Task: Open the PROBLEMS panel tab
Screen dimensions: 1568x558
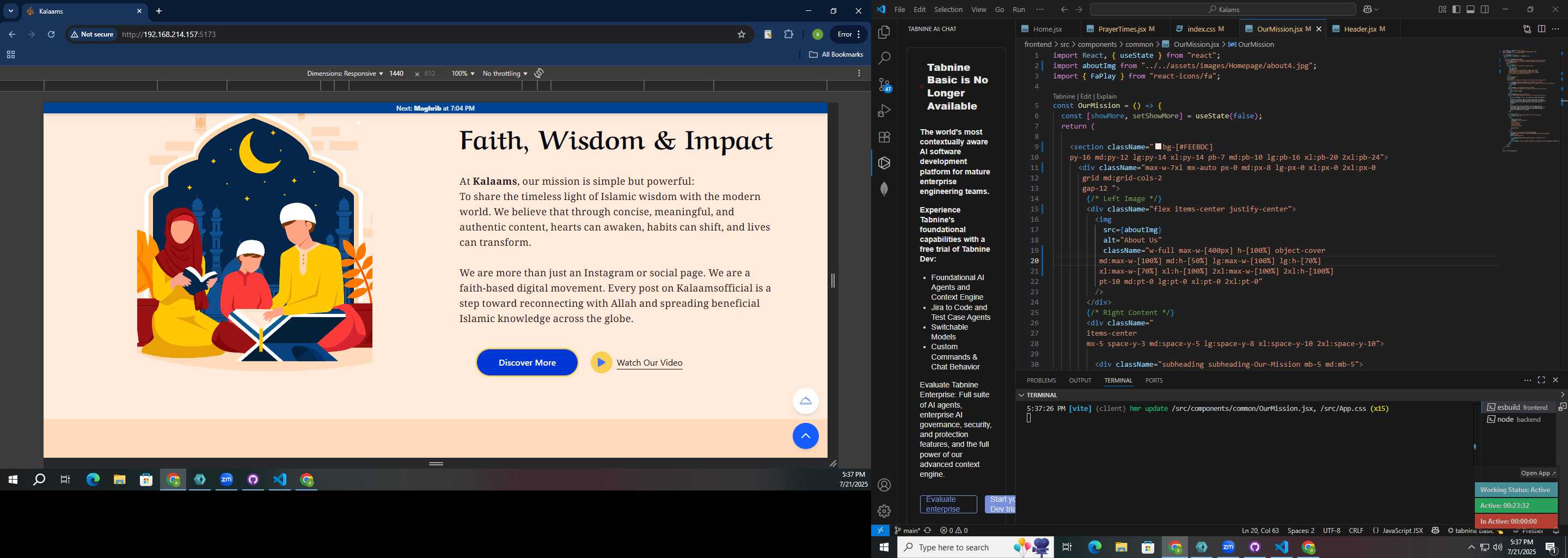Action: (1041, 380)
